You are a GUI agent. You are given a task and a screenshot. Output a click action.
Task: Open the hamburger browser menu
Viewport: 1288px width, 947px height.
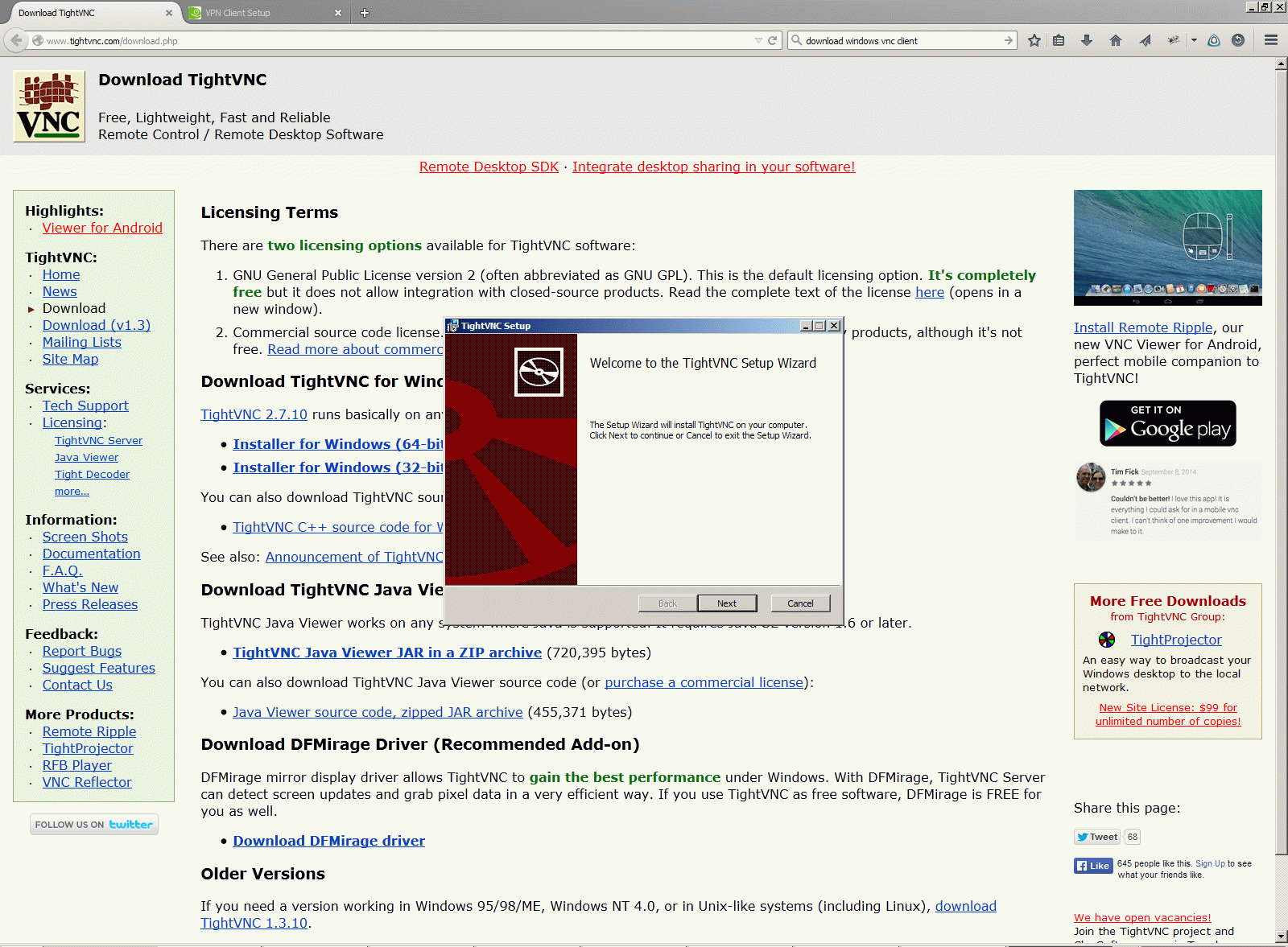click(1271, 40)
